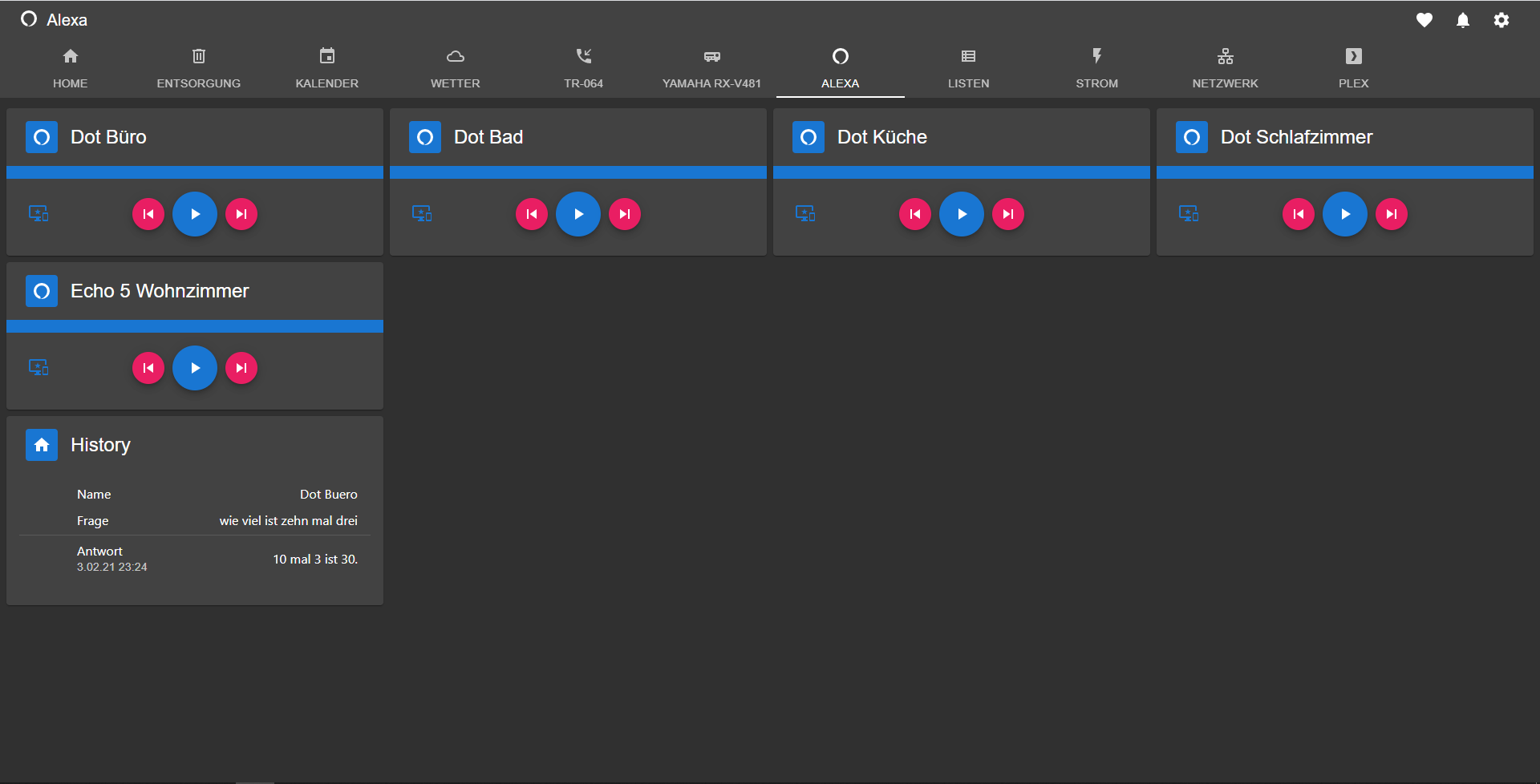Switch to the ENTSORGUNG tab
This screenshot has height=784, width=1540.
(199, 67)
